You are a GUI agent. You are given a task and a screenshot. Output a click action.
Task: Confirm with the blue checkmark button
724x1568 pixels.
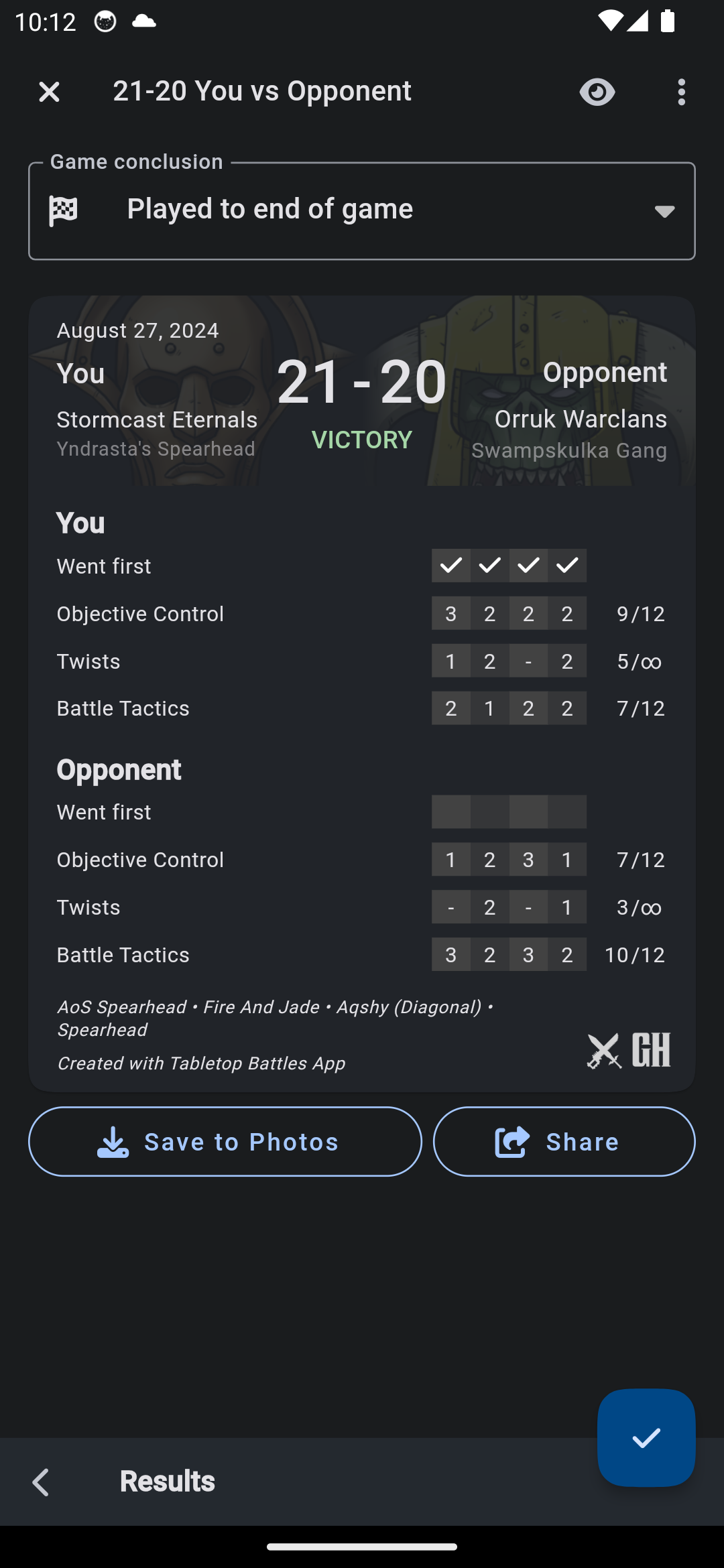click(x=646, y=1437)
